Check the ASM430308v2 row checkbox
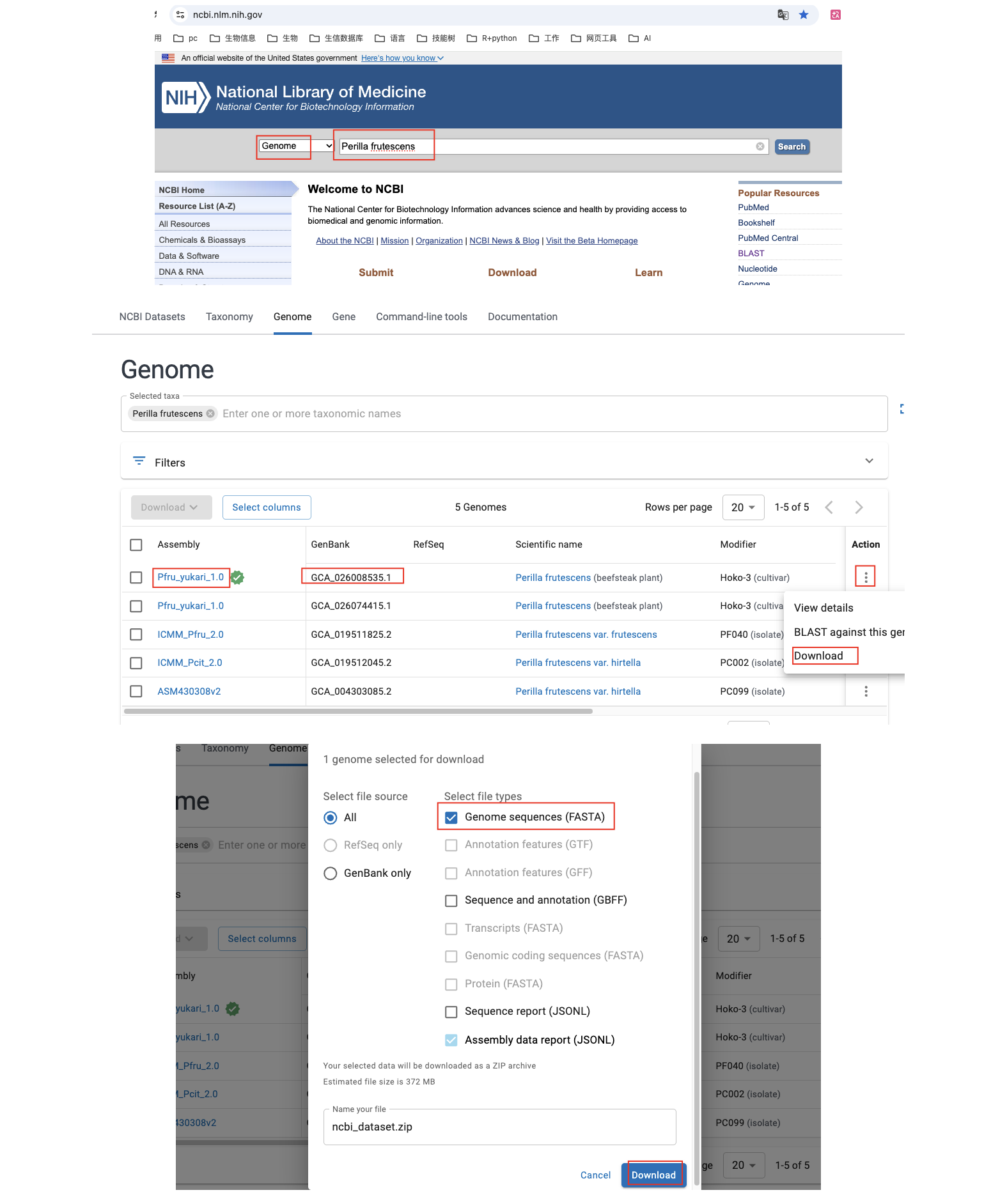The image size is (991, 1204). click(136, 691)
